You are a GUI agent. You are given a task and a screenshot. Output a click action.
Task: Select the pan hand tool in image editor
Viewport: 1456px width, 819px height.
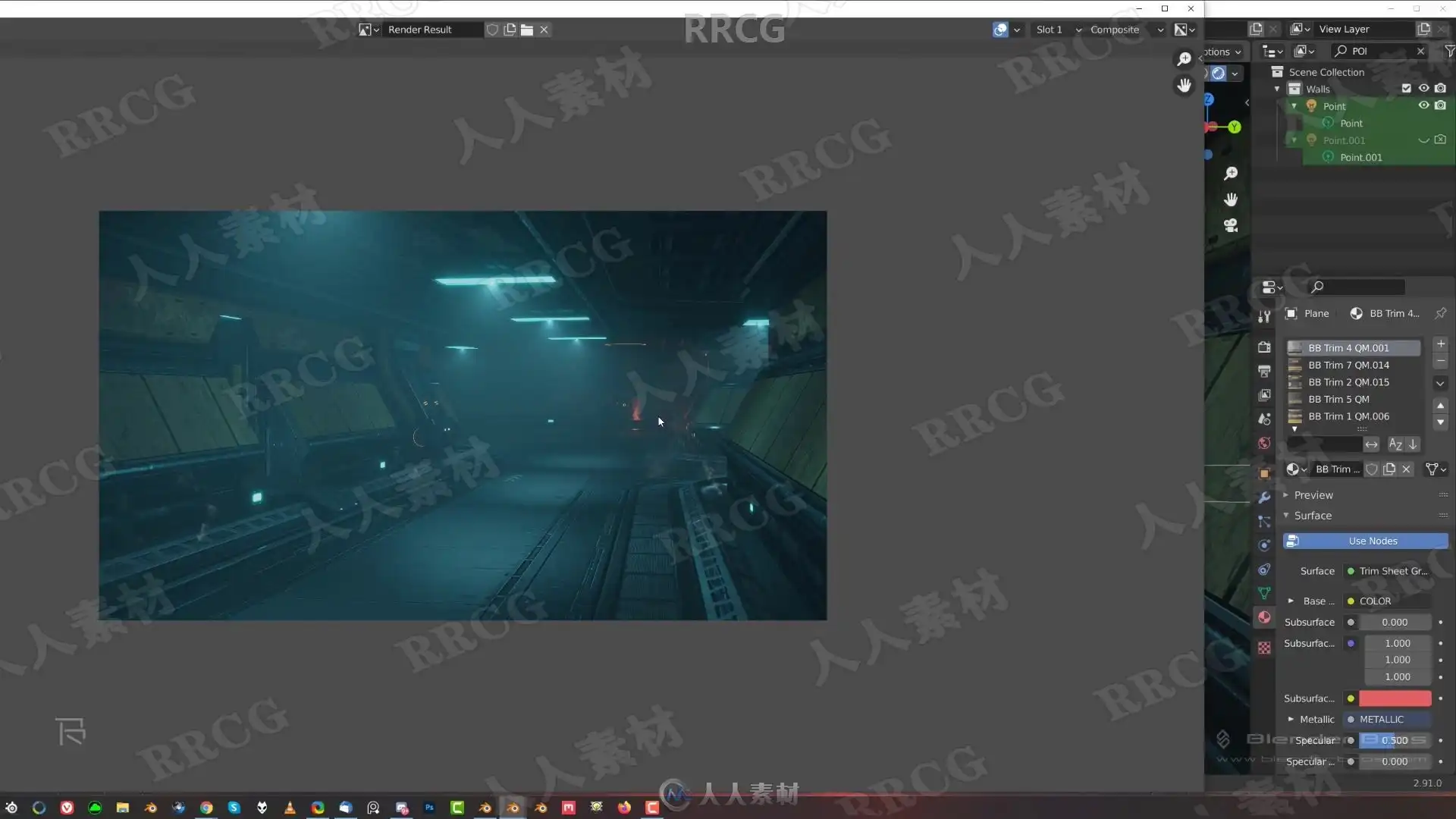[x=1184, y=85]
